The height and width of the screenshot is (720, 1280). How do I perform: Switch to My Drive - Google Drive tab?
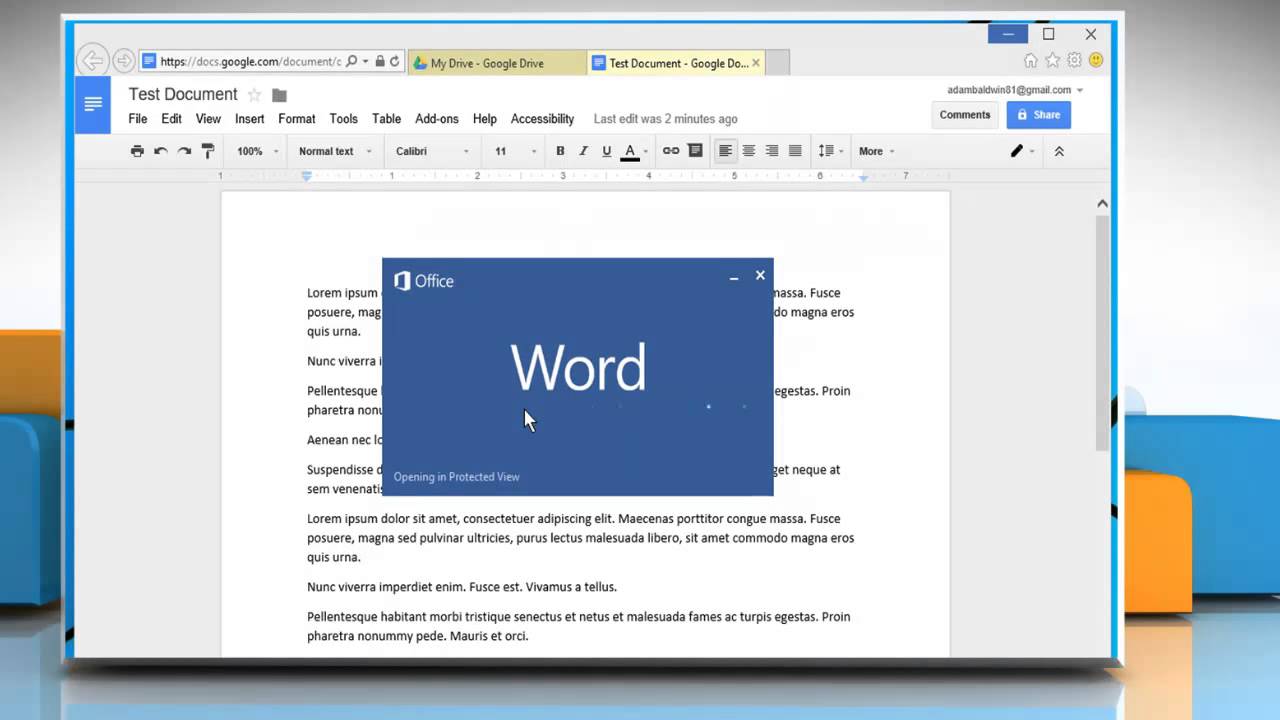click(497, 63)
